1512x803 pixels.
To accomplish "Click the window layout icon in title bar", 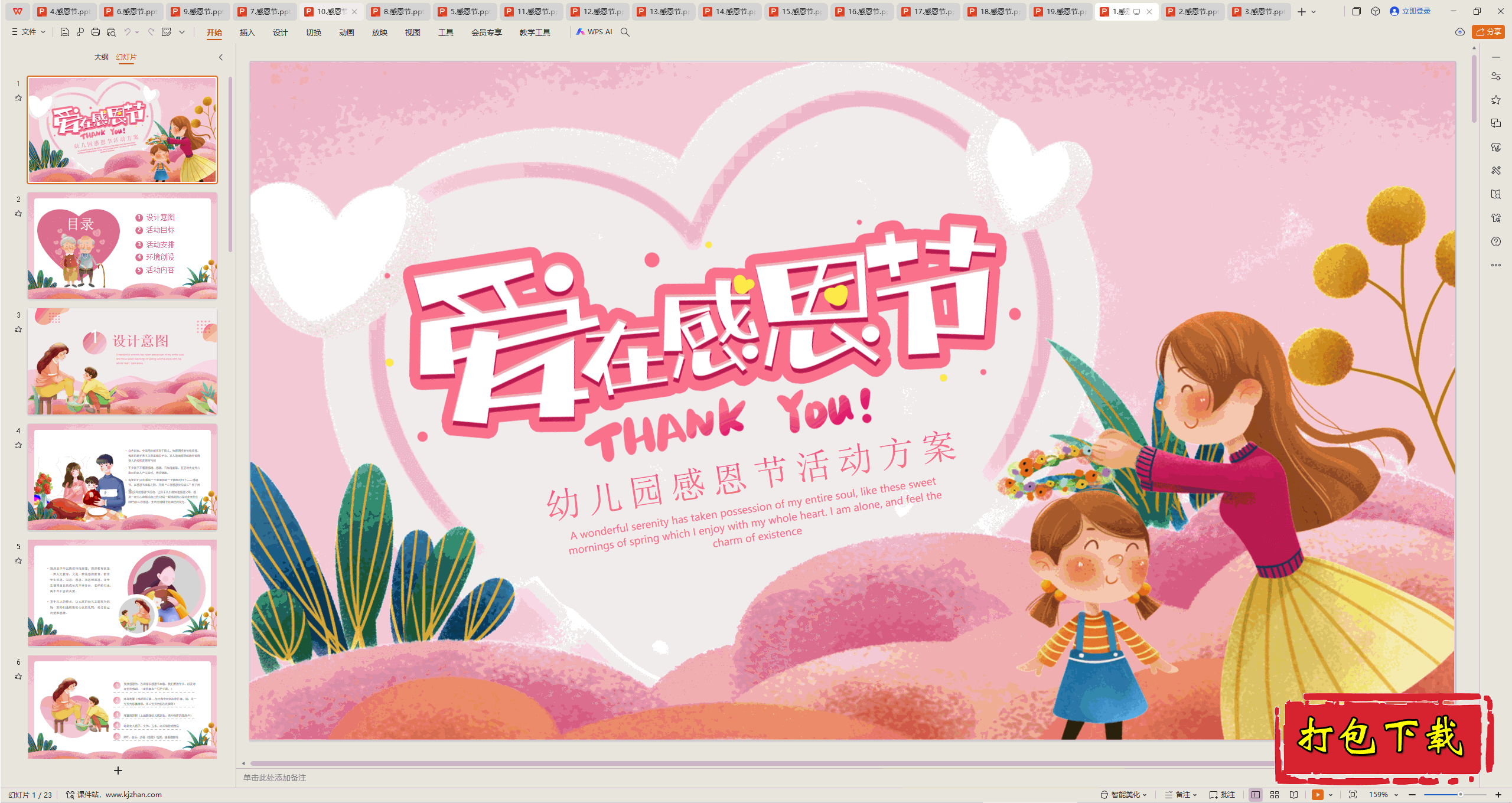I will click(1357, 11).
